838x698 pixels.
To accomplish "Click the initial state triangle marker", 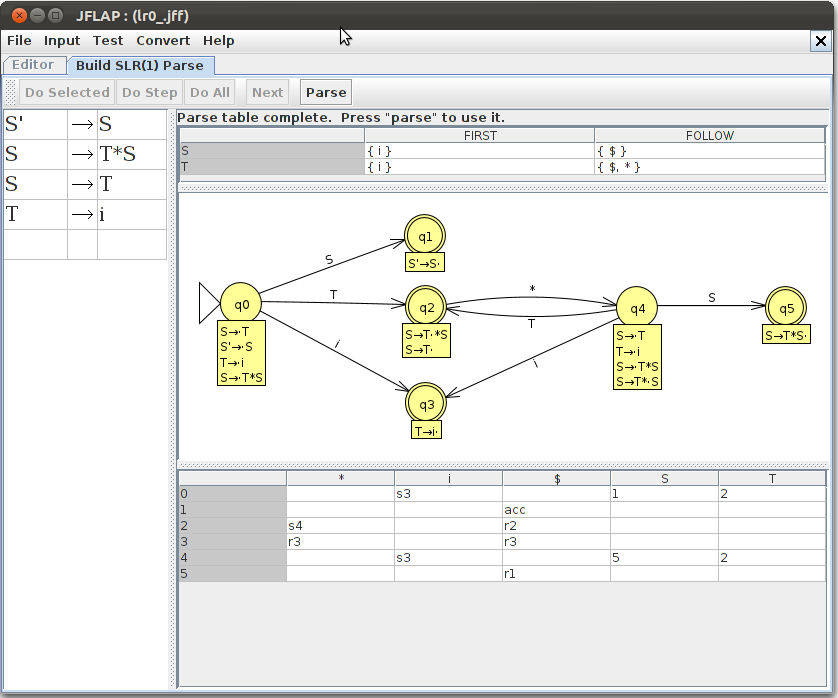I will (208, 303).
